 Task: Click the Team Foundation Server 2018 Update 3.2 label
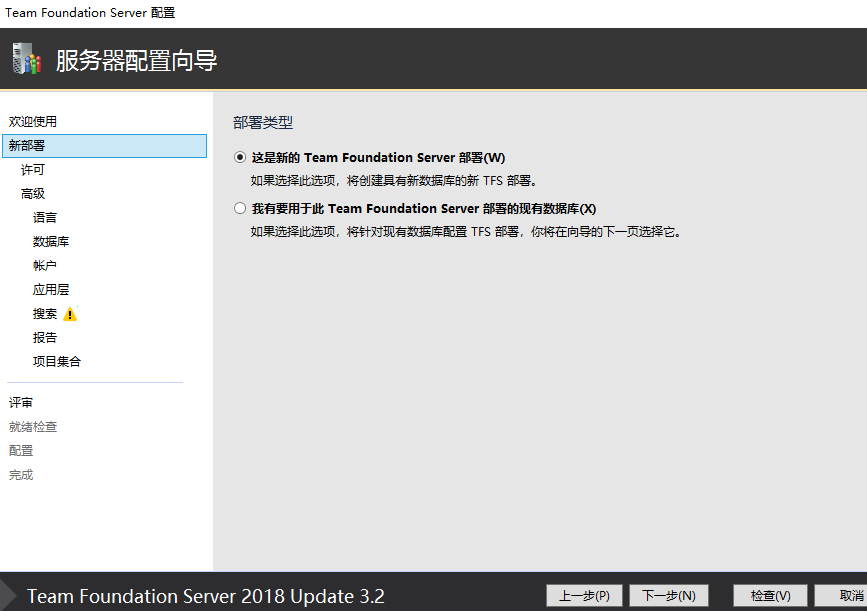click(x=206, y=596)
